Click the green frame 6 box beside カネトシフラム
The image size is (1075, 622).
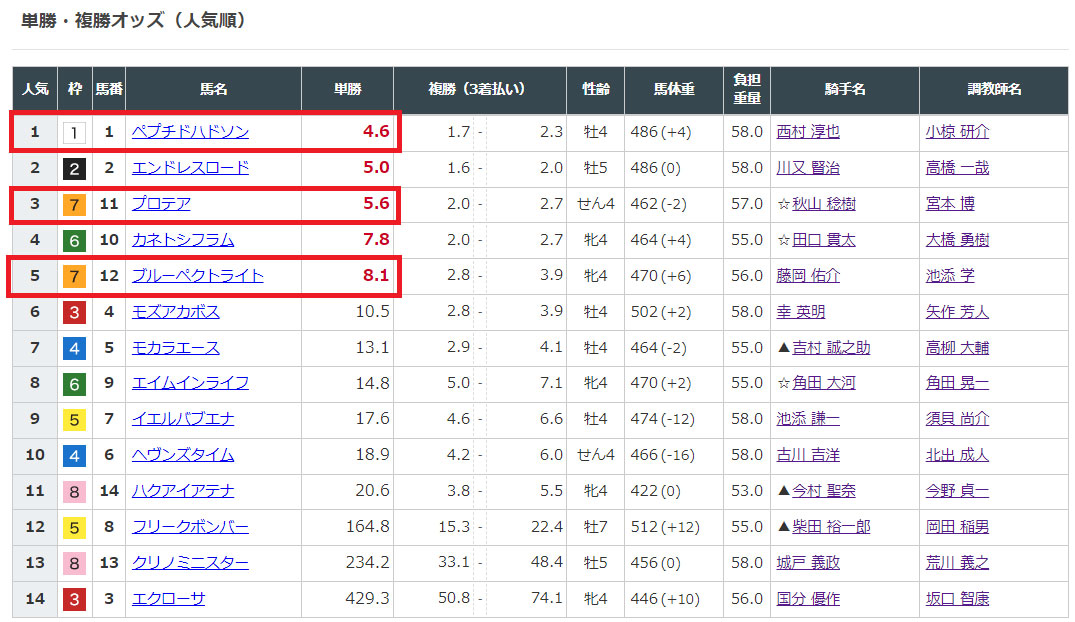74,240
